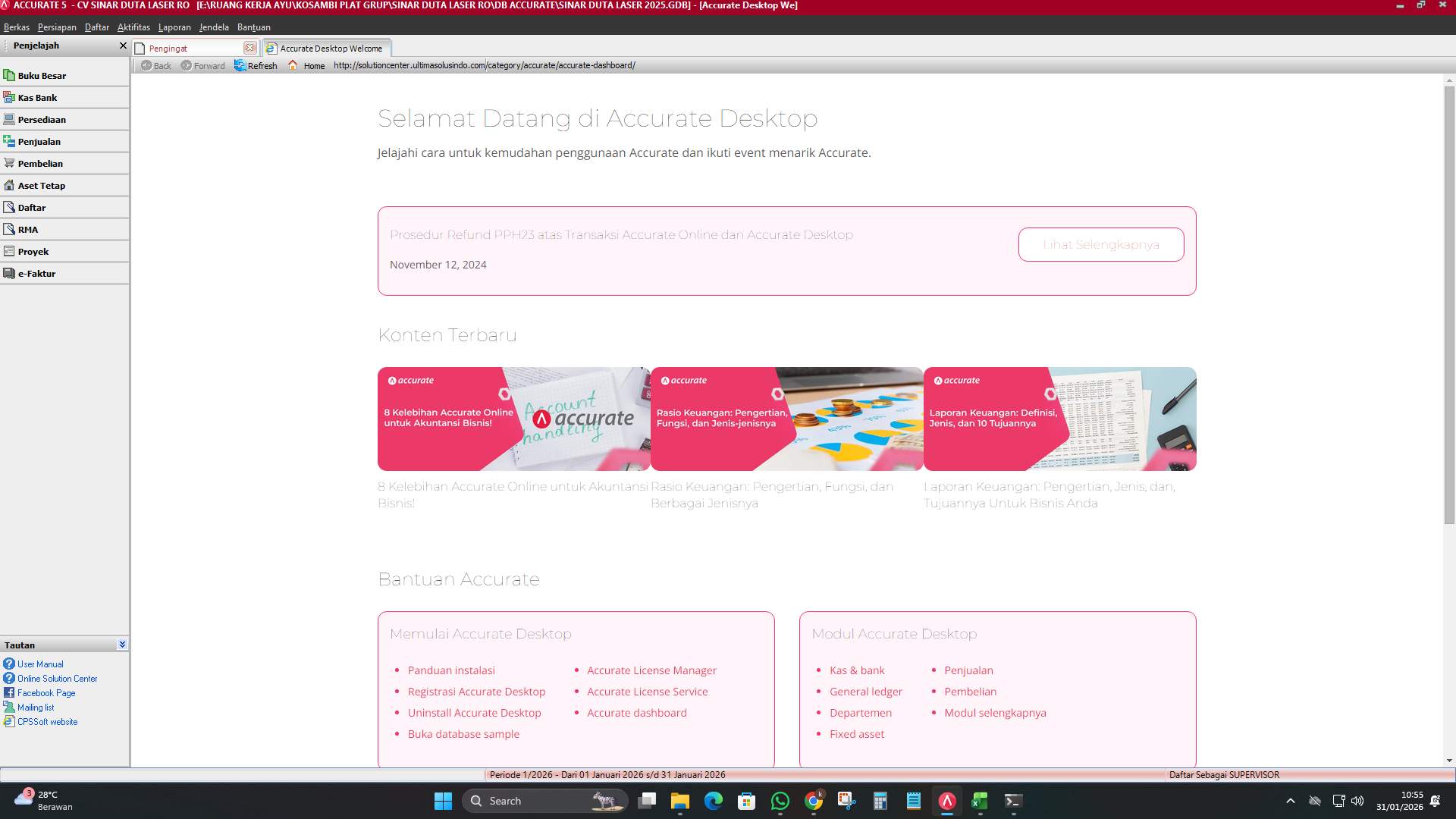
Task: Show hidden system tray icons
Action: (x=1290, y=800)
